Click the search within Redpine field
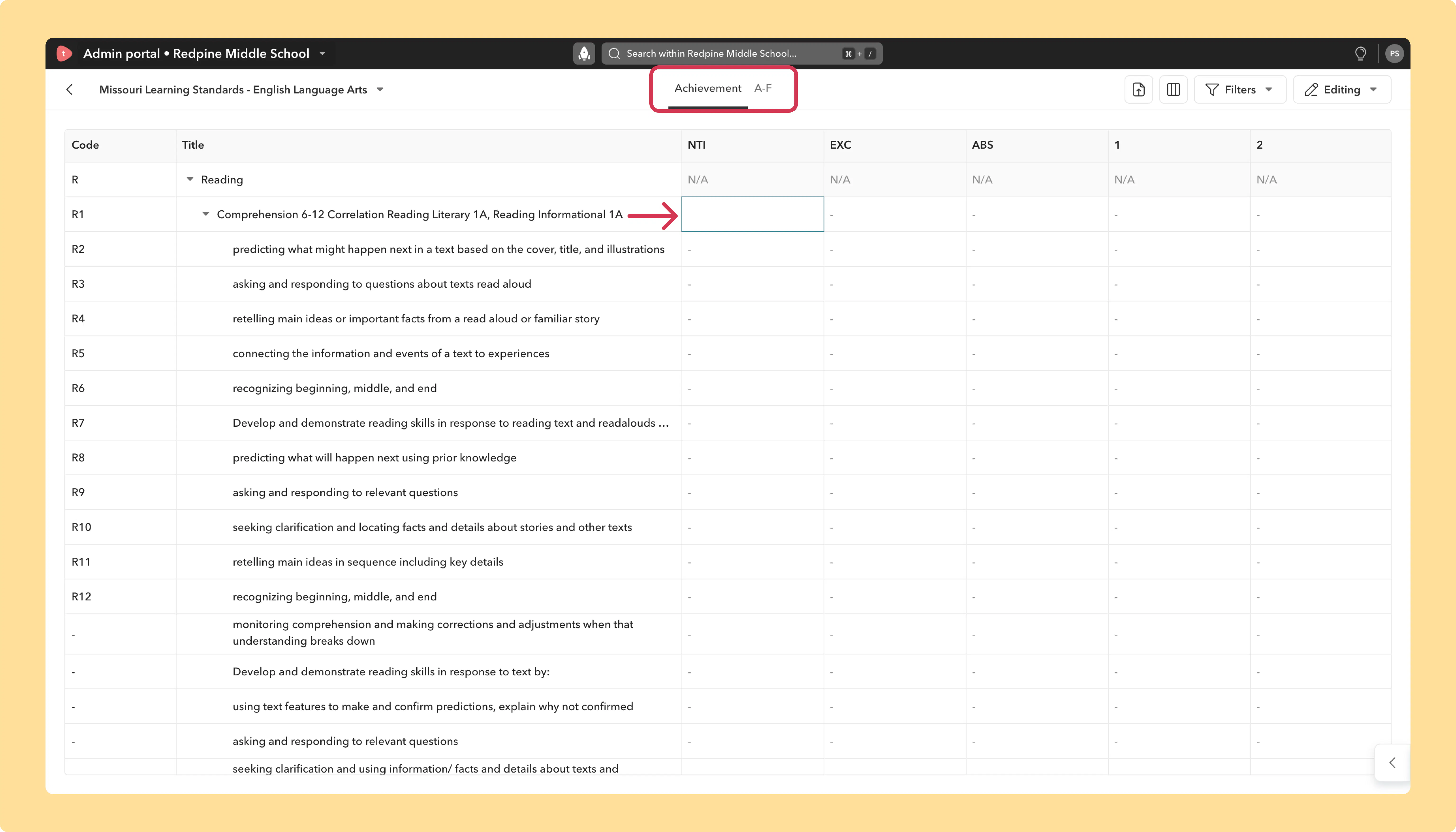 (742, 54)
